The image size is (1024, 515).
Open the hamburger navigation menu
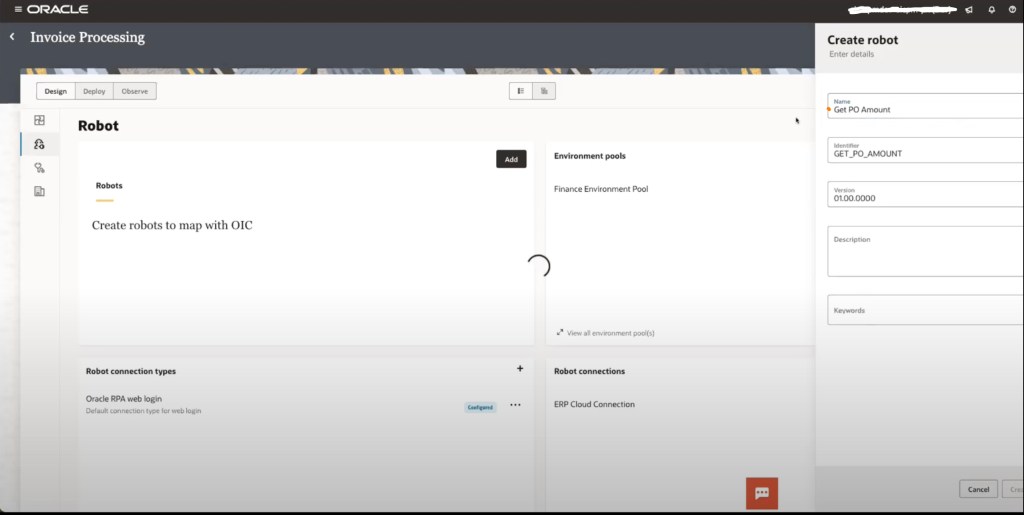click(17, 9)
